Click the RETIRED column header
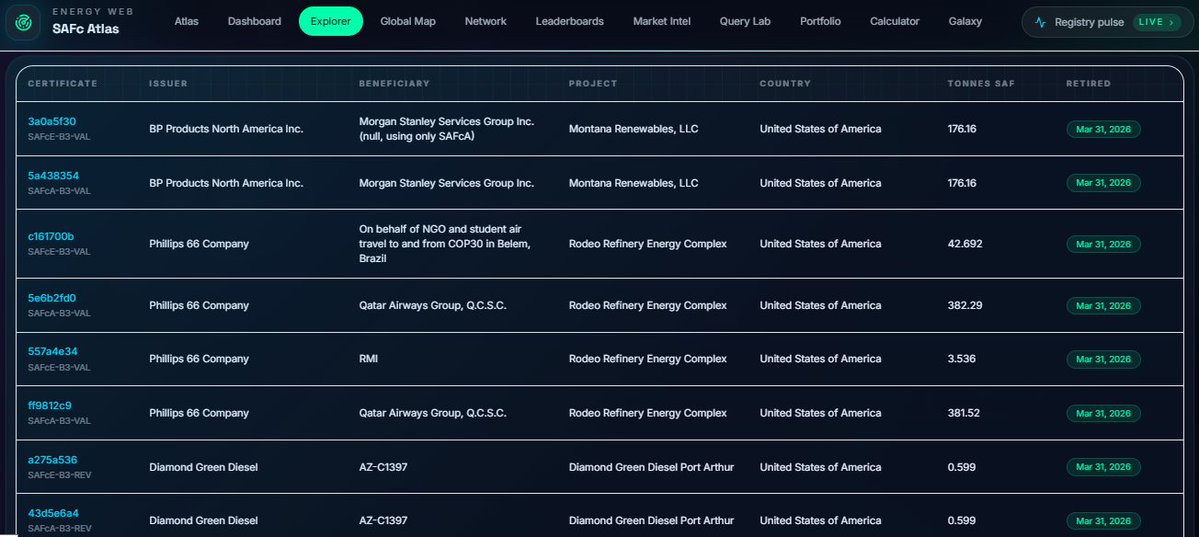The image size is (1199, 537). pos(1089,83)
